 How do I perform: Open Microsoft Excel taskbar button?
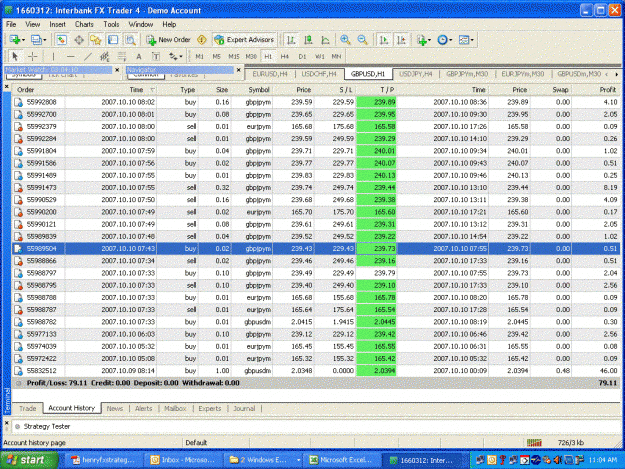[x=344, y=460]
